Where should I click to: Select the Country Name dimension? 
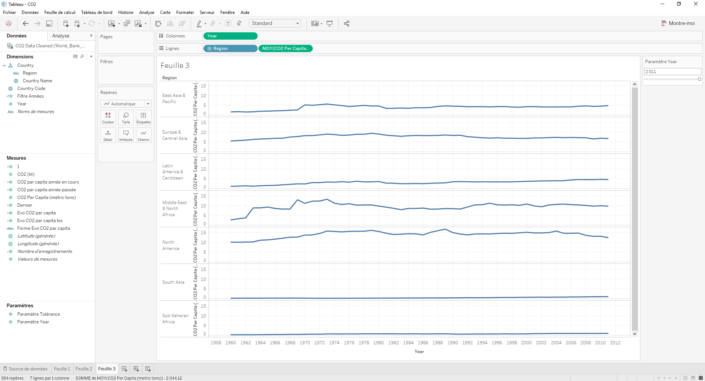point(37,81)
